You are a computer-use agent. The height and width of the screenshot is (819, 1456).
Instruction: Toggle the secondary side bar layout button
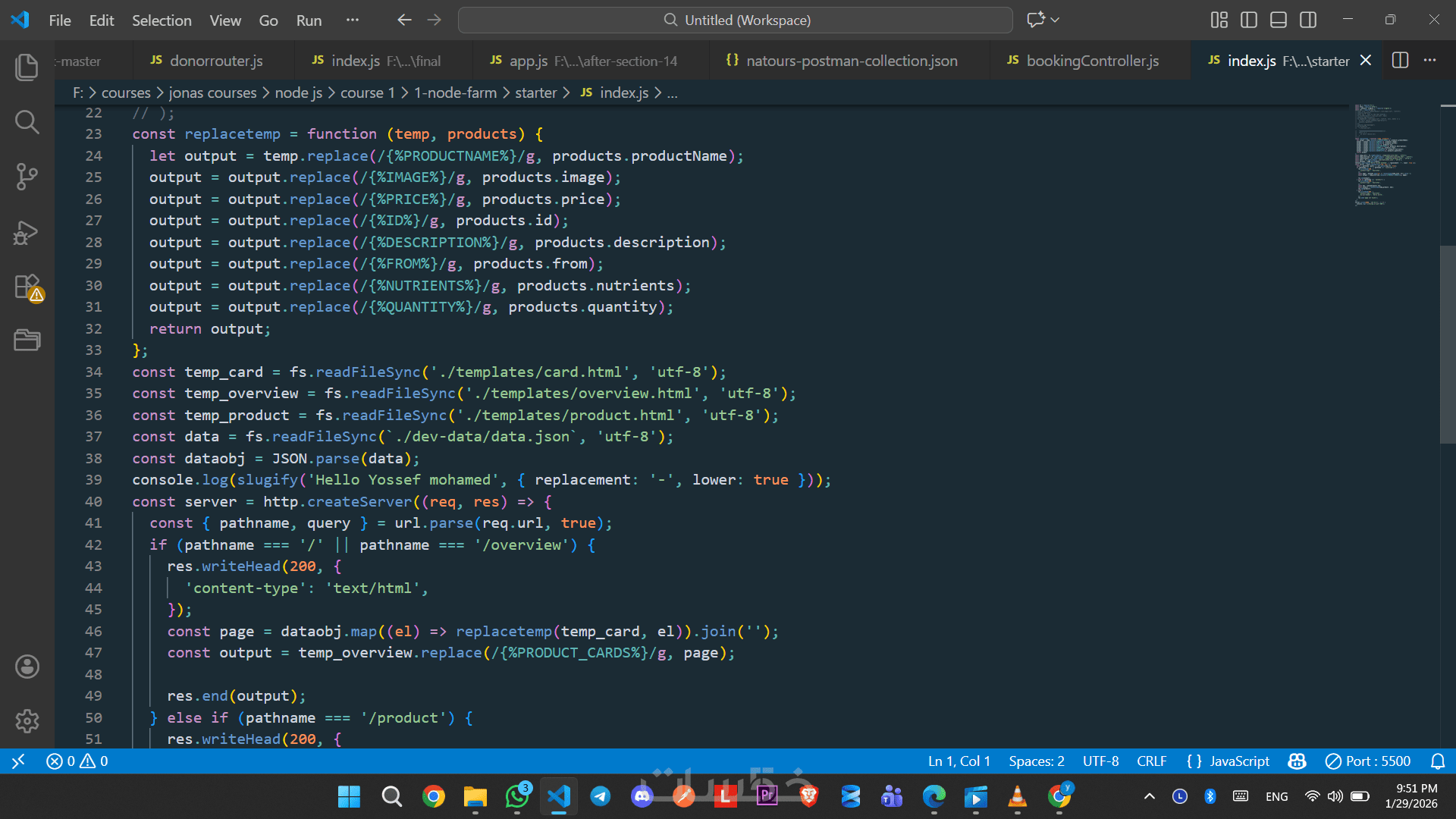pyautogui.click(x=1308, y=20)
